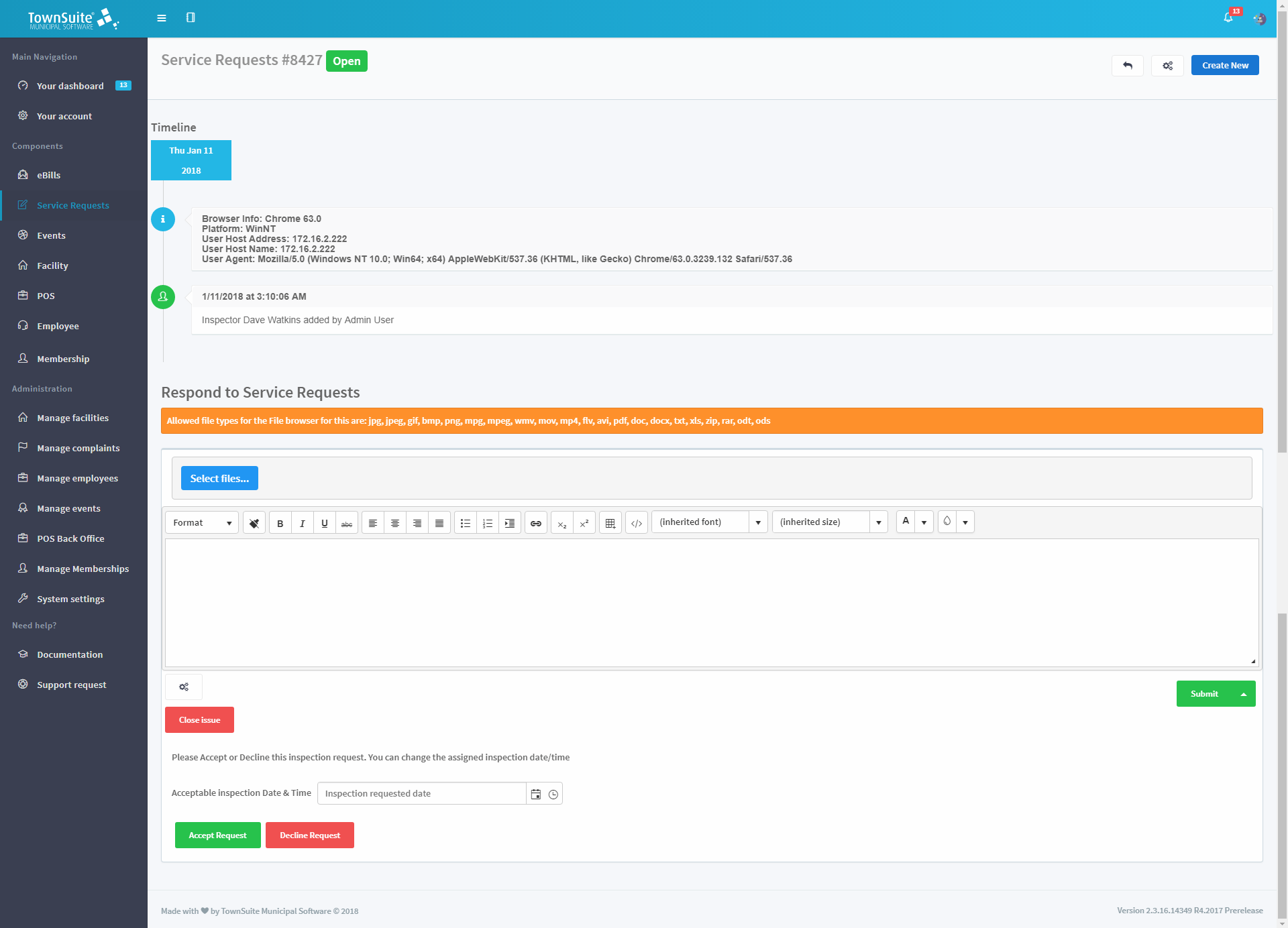Enable numbered list formatting
The image size is (1288, 928).
coord(488,522)
